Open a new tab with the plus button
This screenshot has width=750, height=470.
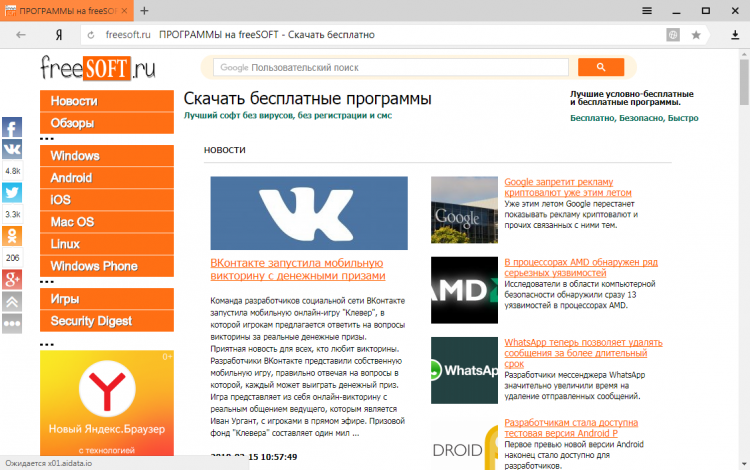(144, 11)
